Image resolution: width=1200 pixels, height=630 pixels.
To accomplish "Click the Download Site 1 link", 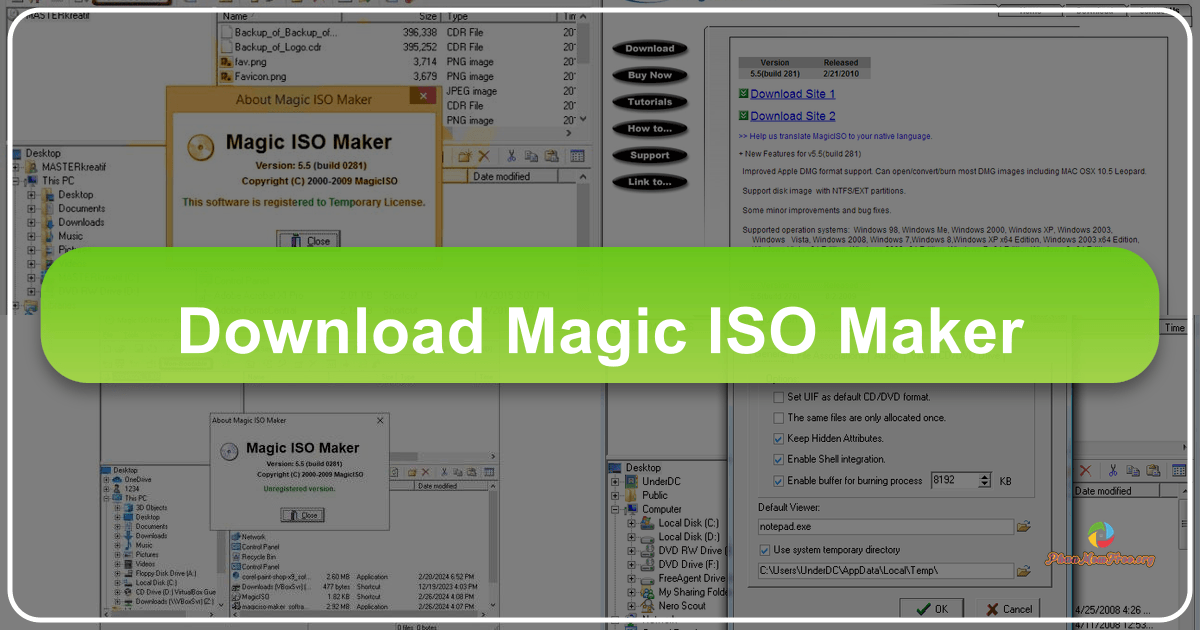I will click(x=790, y=93).
